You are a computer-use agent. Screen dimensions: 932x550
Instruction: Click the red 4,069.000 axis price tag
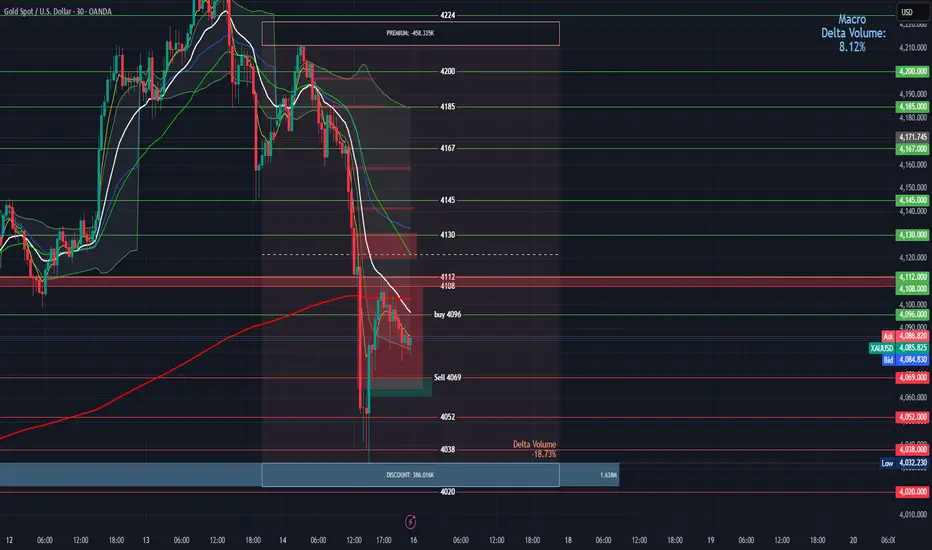coord(912,378)
